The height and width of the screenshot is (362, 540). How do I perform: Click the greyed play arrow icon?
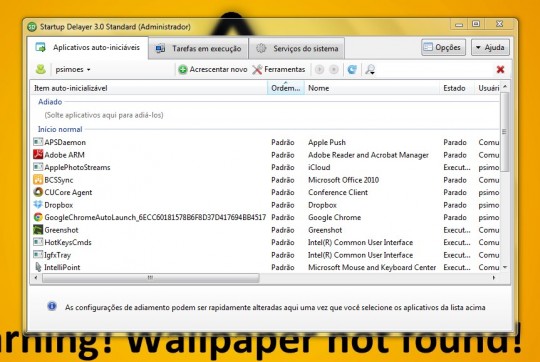click(319, 70)
